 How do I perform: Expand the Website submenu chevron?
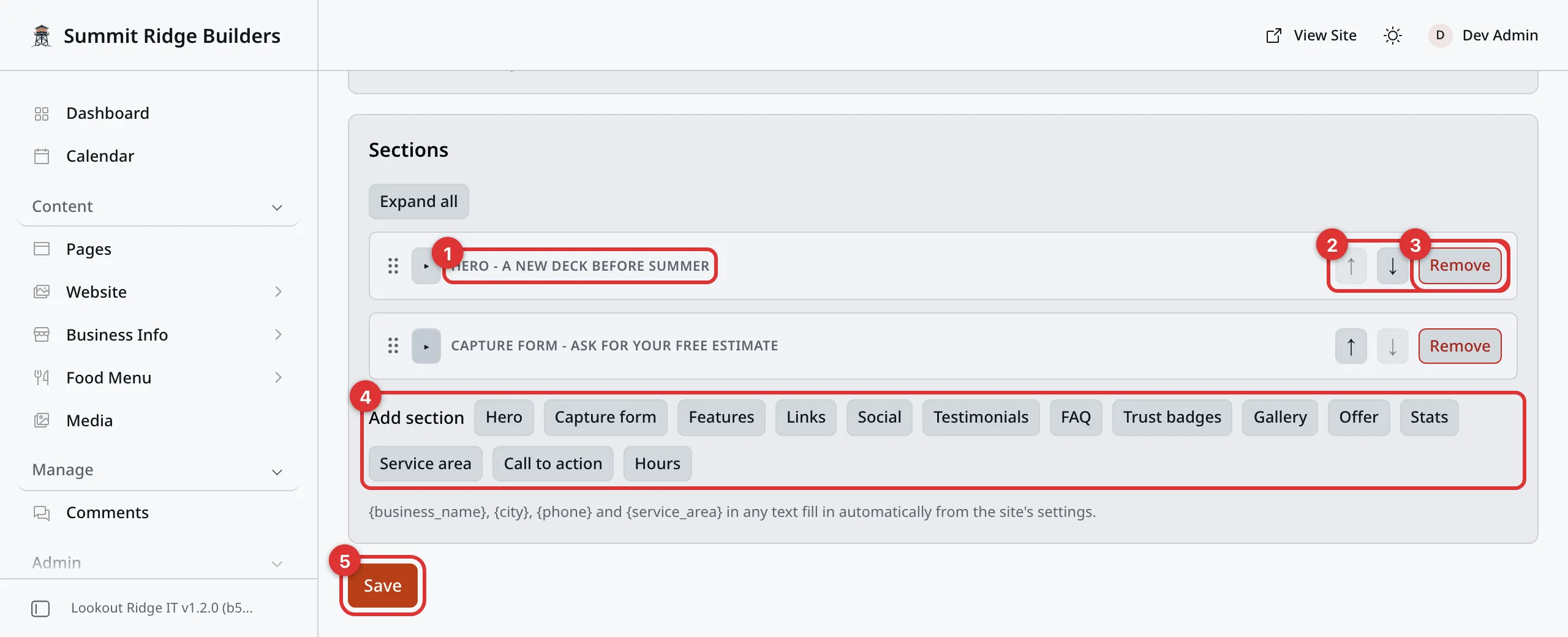278,292
